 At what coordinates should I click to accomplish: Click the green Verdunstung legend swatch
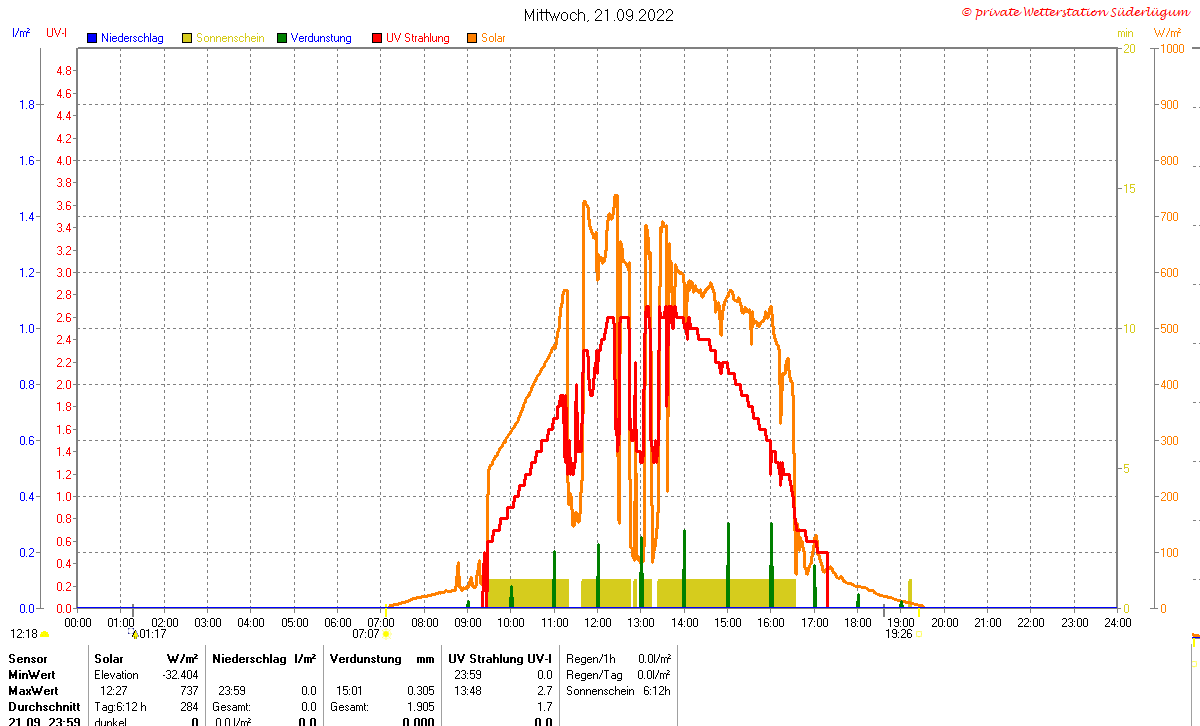[x=282, y=38]
